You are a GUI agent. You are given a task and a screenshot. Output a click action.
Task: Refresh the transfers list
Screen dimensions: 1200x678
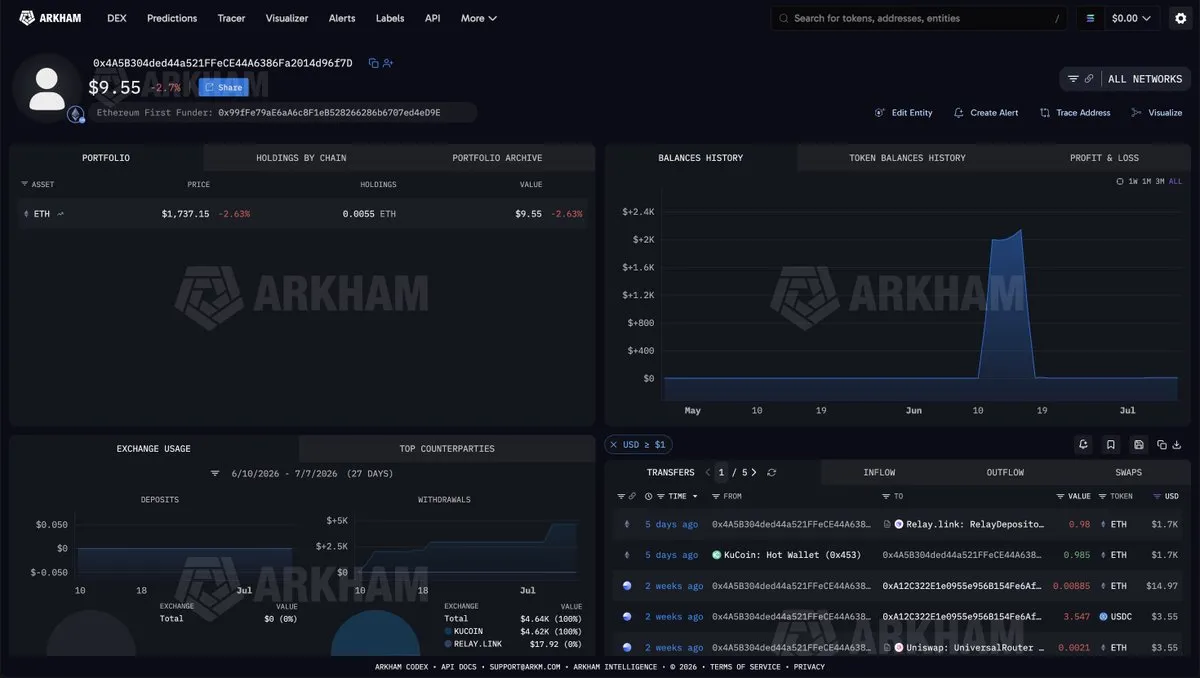(x=772, y=472)
